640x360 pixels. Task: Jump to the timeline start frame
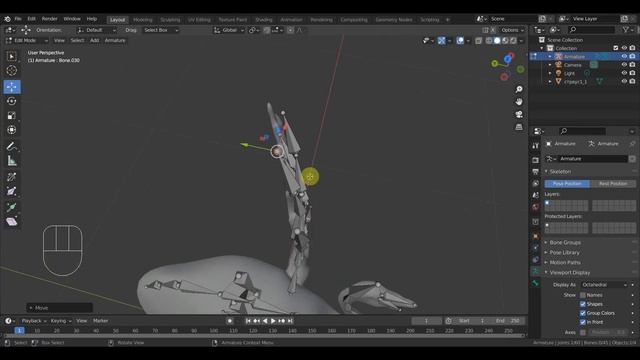[248, 321]
